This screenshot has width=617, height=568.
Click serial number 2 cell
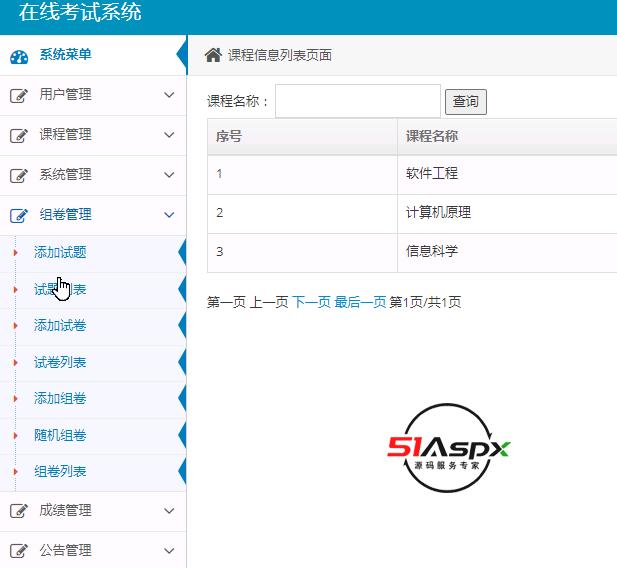302,213
